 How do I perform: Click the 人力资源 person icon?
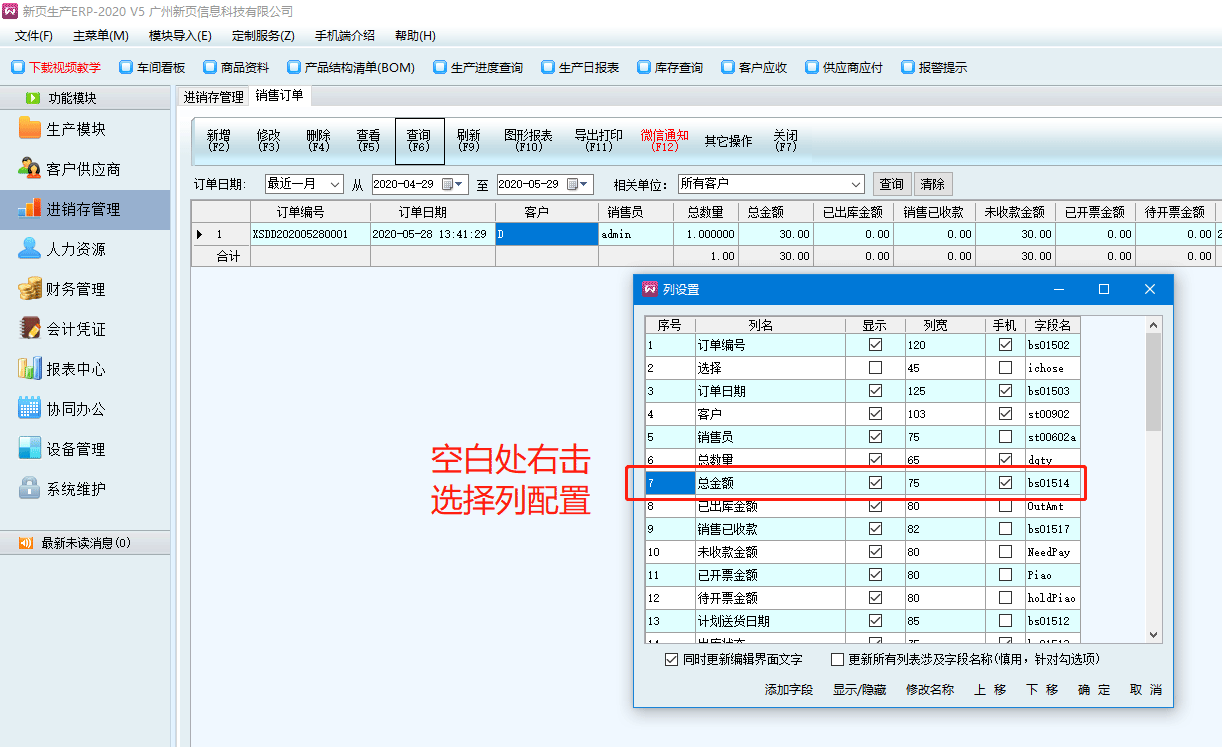(x=30, y=249)
